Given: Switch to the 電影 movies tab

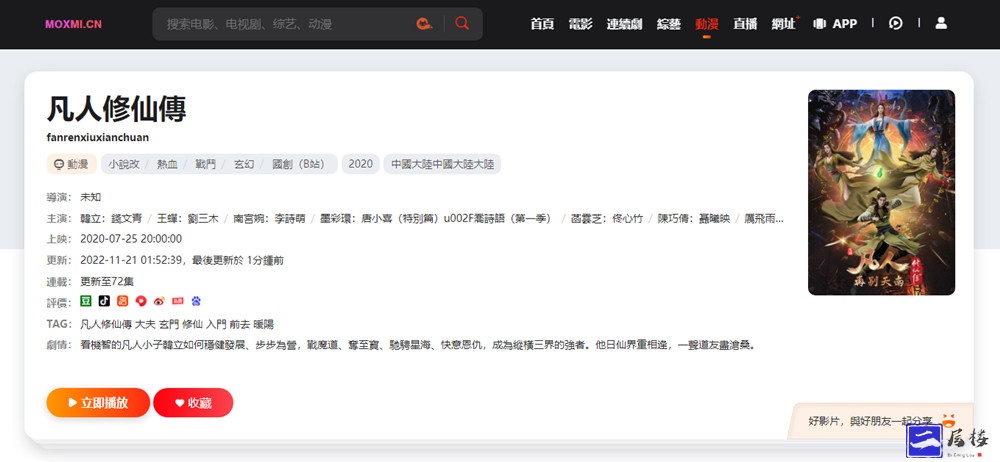Looking at the screenshot, I should pyautogui.click(x=580, y=24).
